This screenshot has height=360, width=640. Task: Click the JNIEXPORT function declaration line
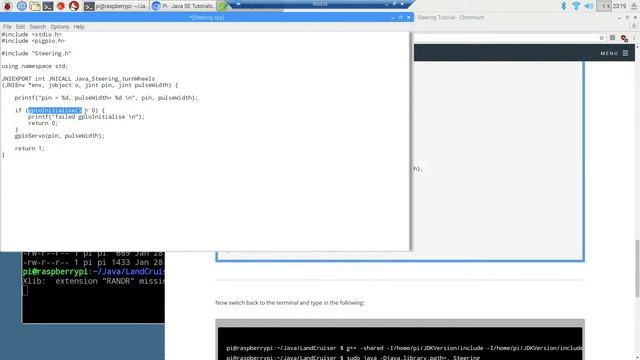78,79
